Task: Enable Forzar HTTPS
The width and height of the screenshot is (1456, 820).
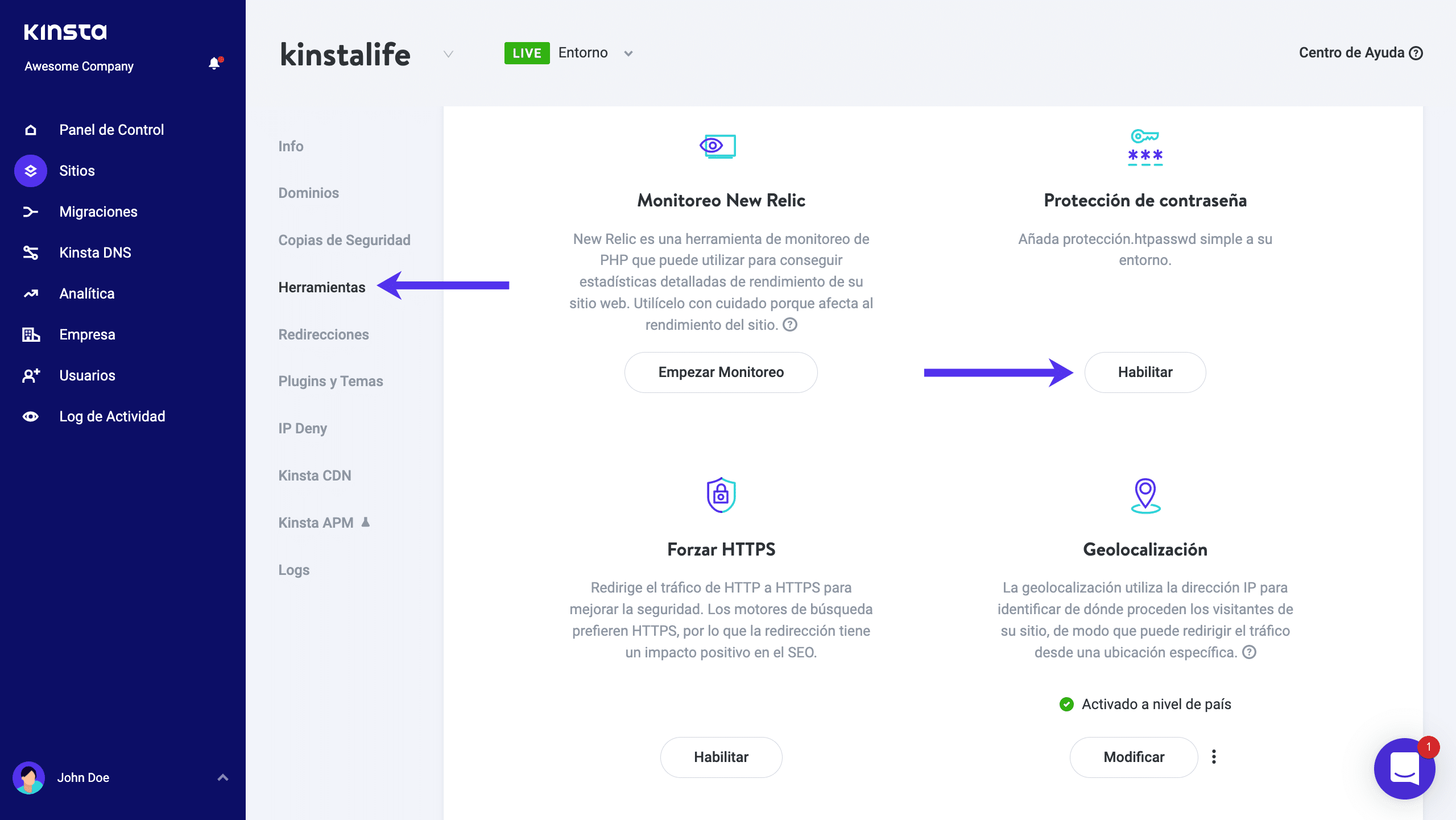Action: click(721, 757)
